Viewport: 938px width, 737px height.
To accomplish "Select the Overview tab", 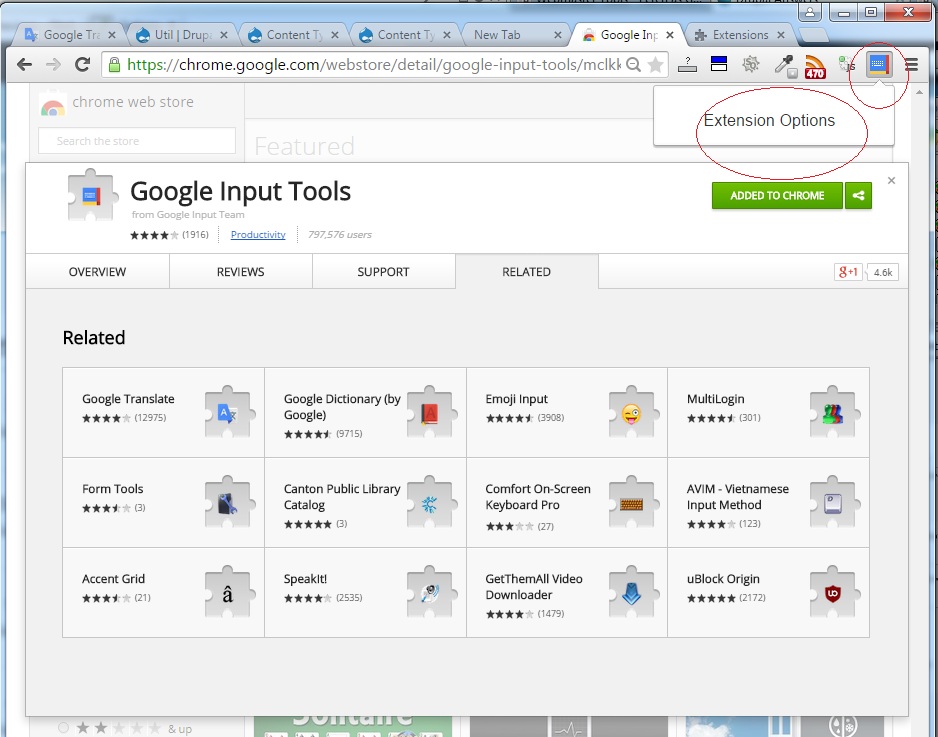I will pos(98,272).
